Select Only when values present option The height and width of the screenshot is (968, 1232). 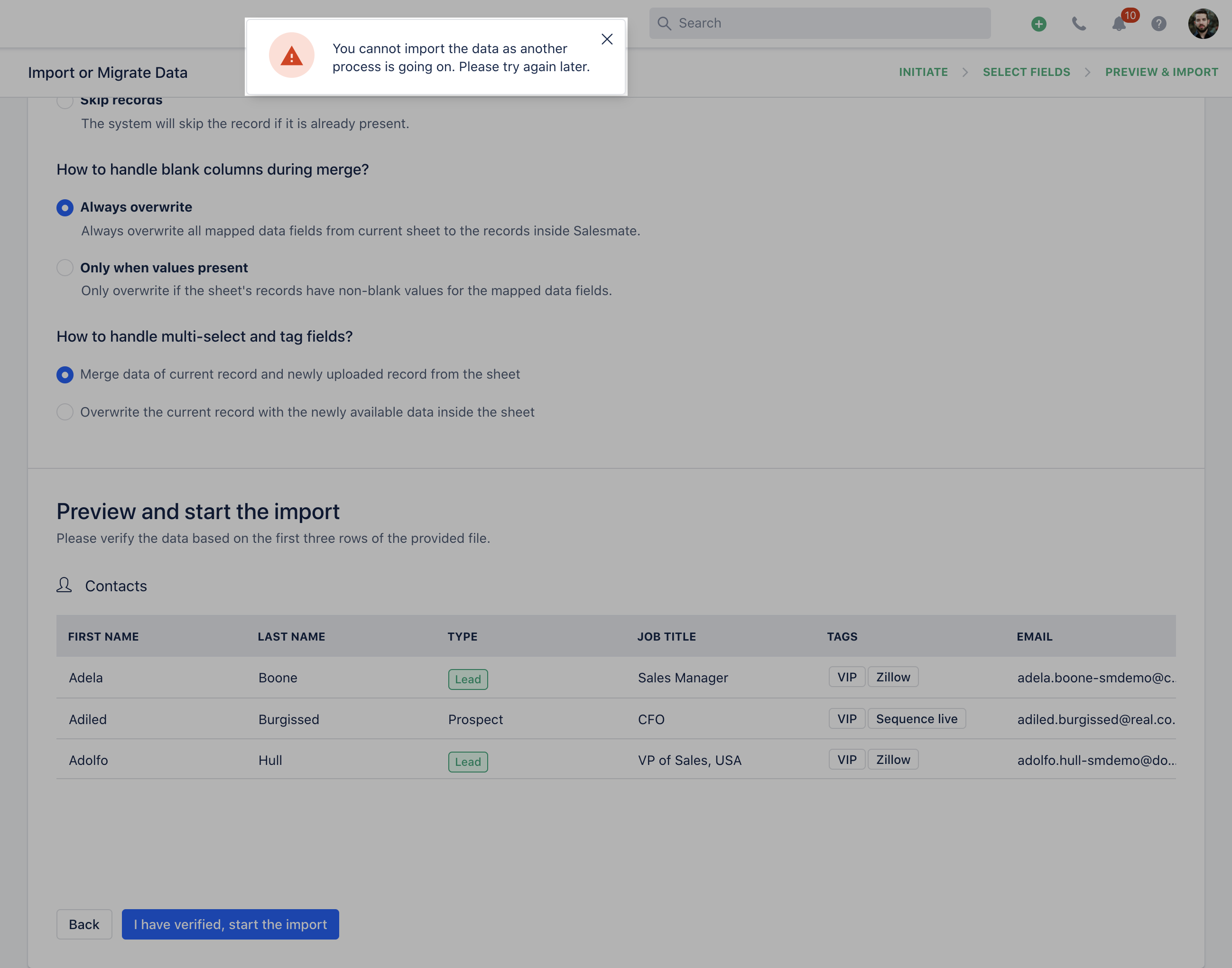(x=65, y=268)
